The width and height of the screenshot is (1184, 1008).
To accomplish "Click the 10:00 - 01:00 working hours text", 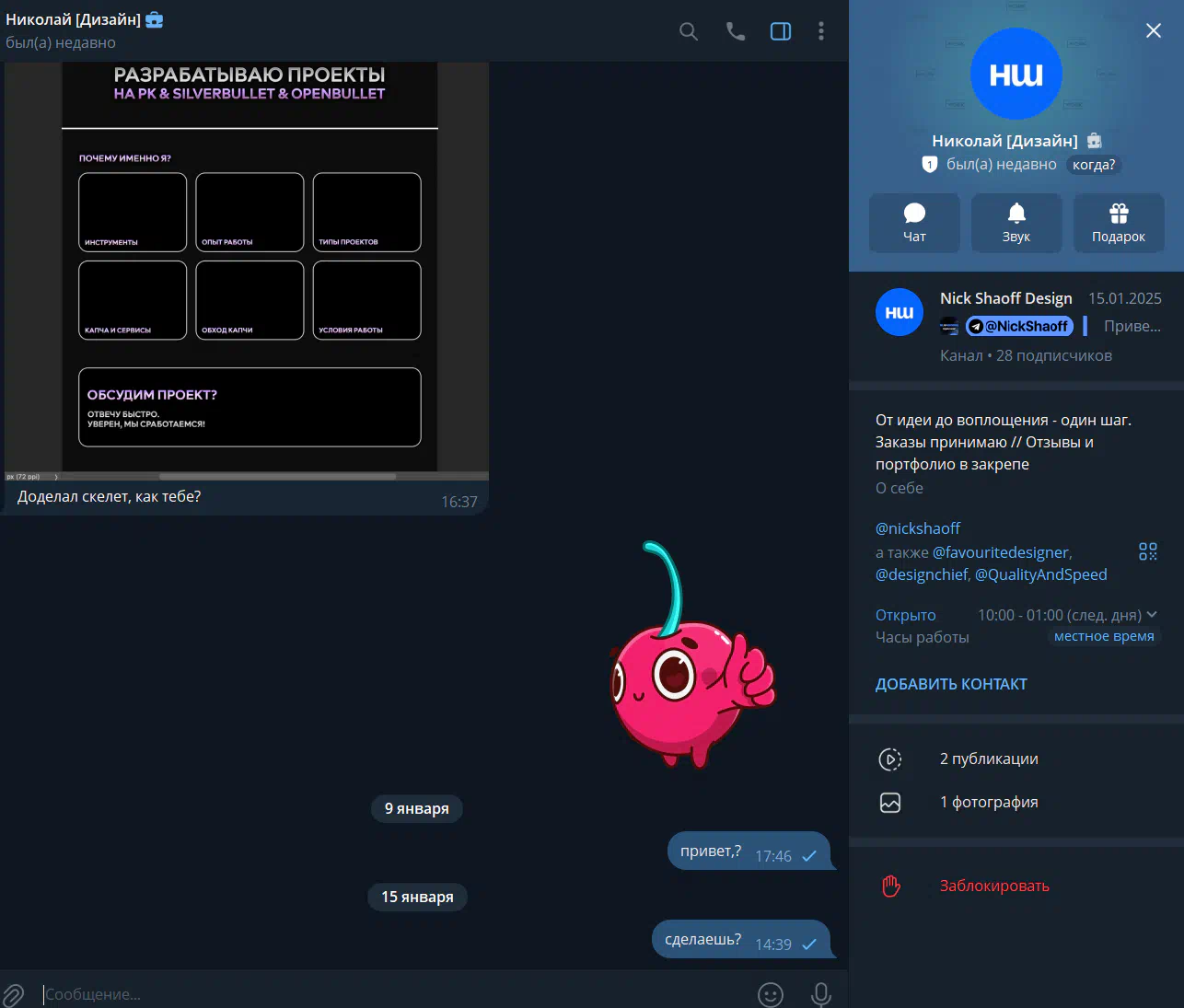I will click(1059, 615).
